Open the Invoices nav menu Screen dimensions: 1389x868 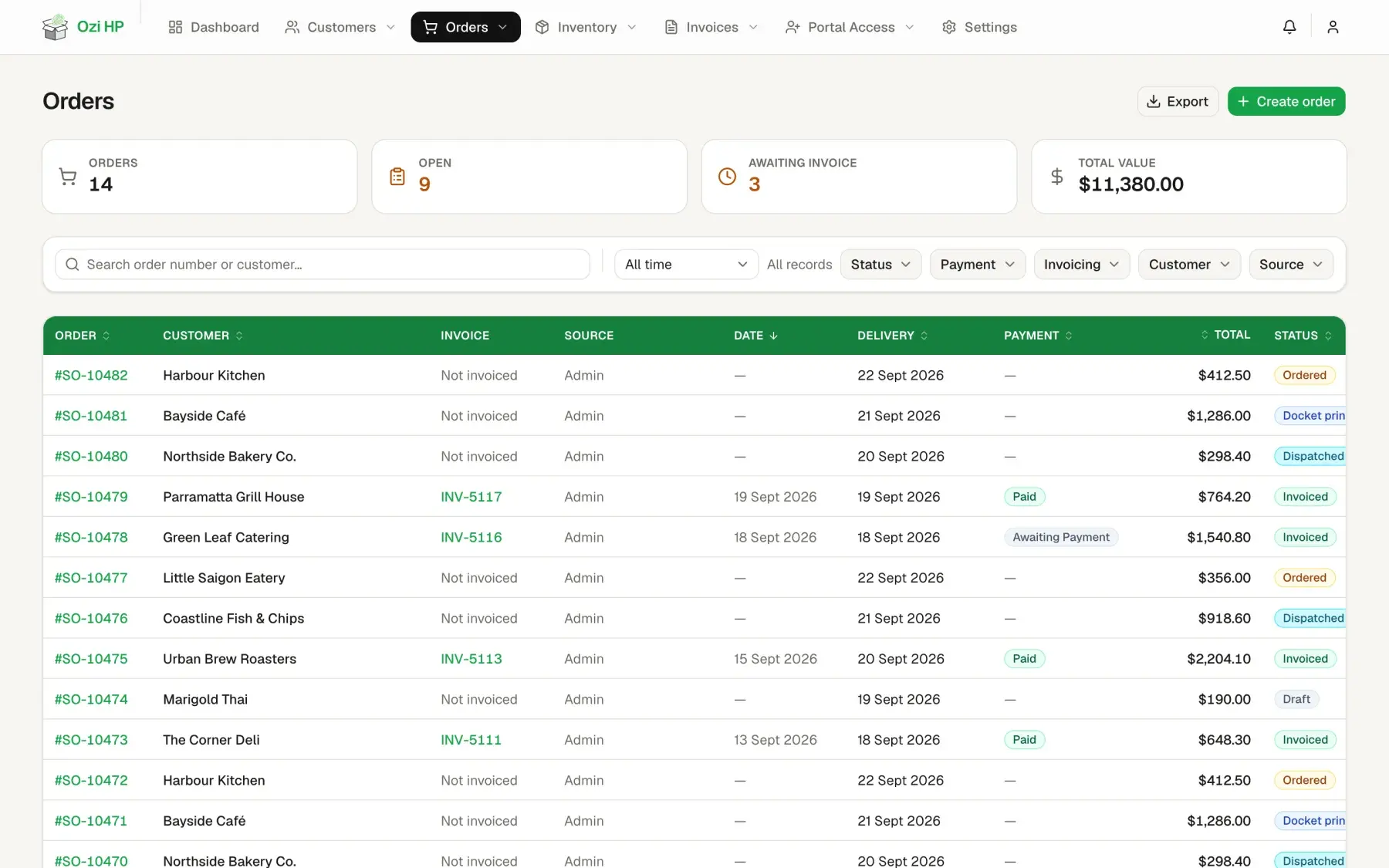[x=711, y=27]
